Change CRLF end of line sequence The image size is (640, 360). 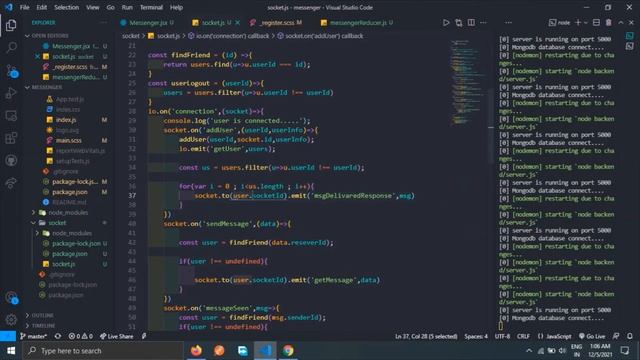[523, 336]
